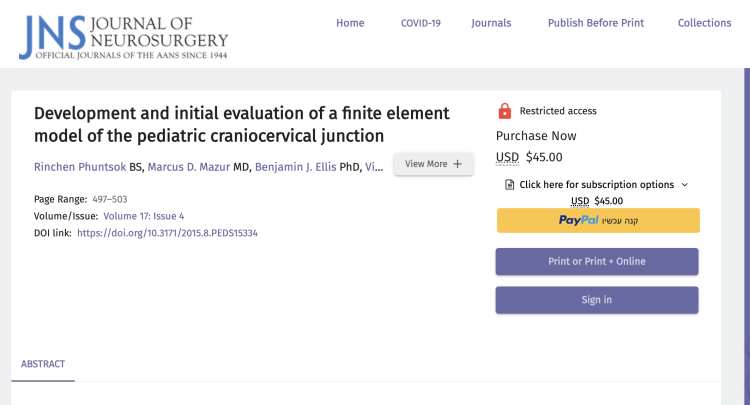The image size is (750, 405).
Task: Pay with the yellow PayPal button
Action: coord(597,220)
